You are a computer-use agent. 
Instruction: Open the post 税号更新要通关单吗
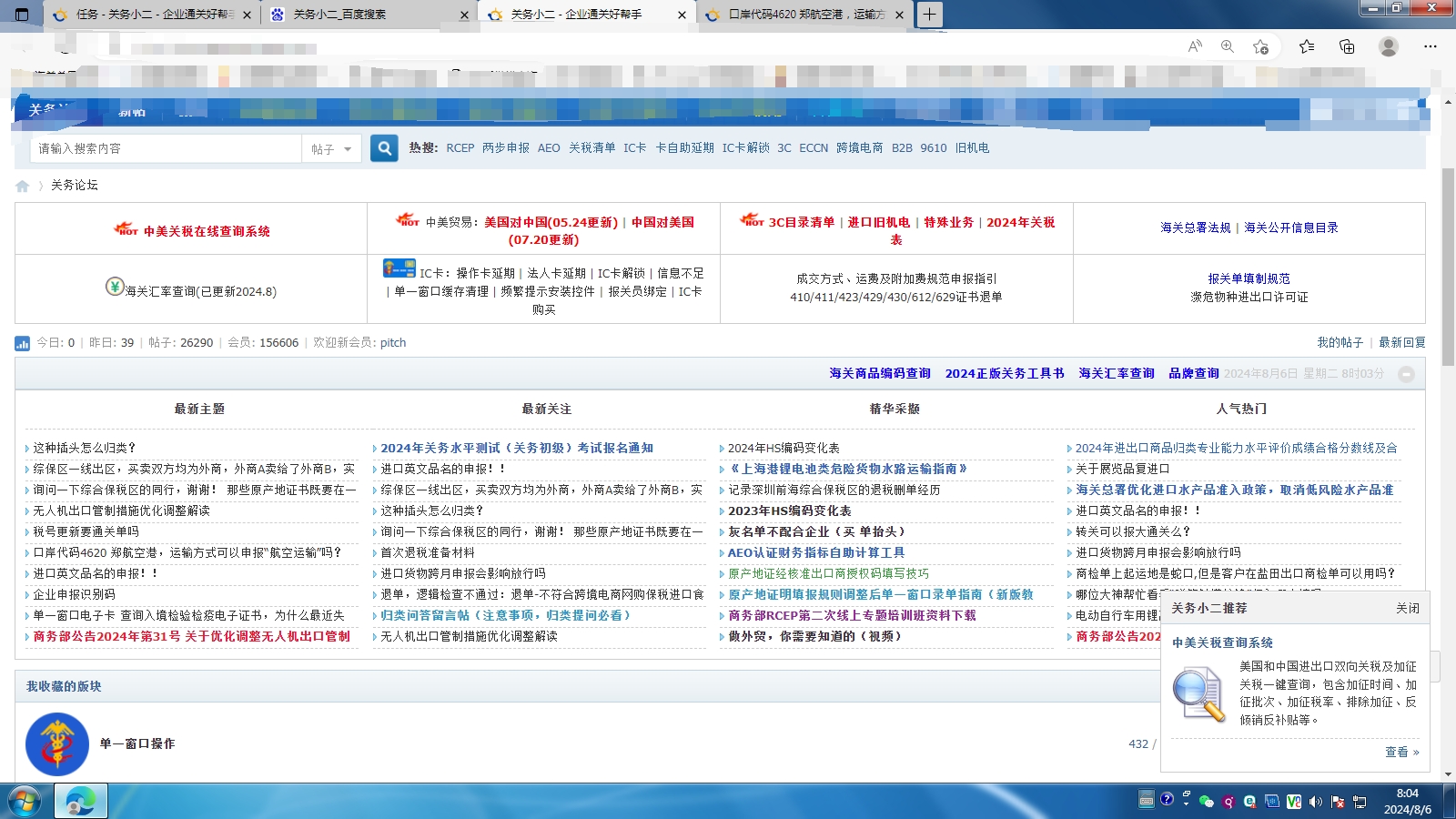86,532
